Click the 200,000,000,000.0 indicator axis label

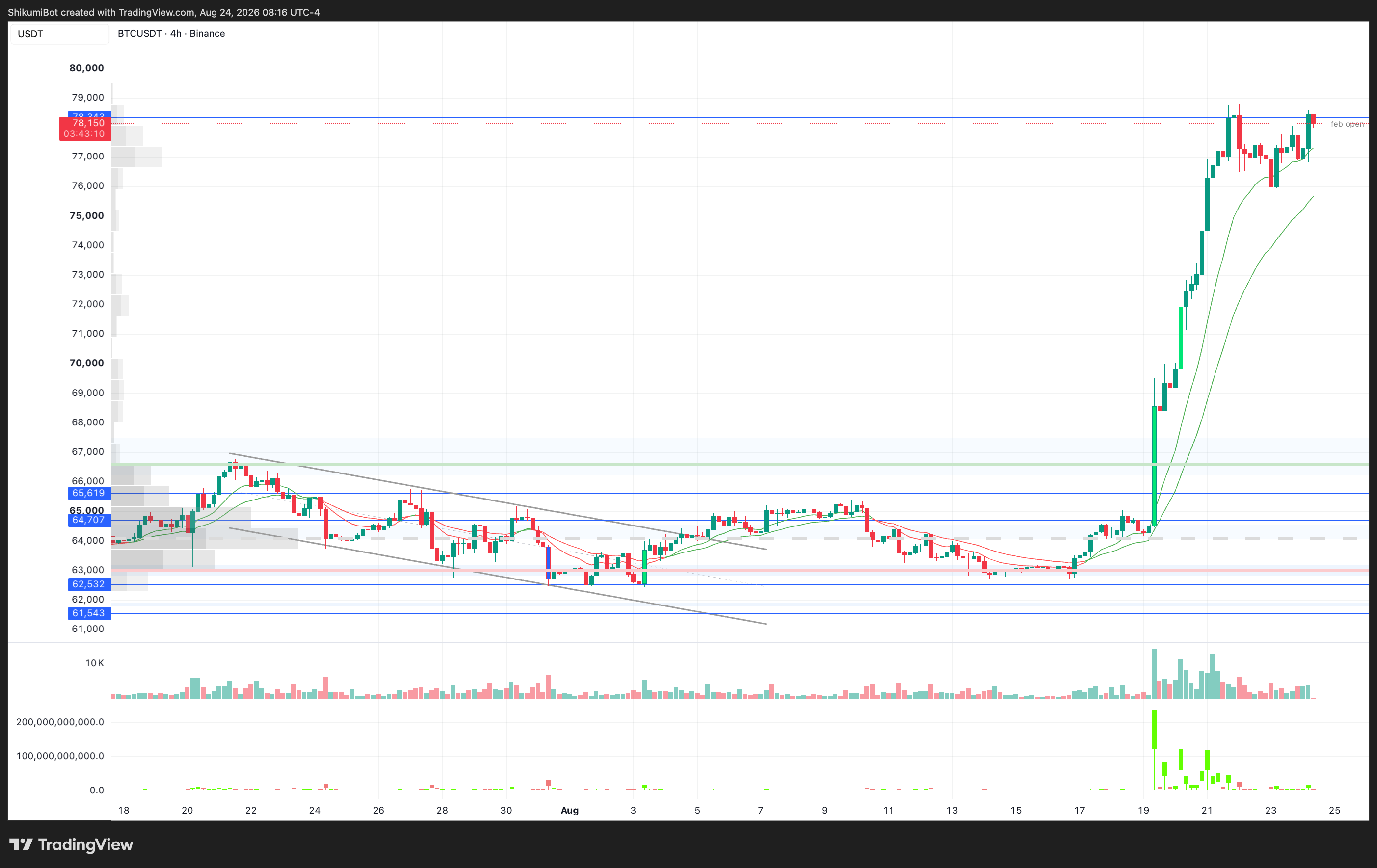[60, 722]
